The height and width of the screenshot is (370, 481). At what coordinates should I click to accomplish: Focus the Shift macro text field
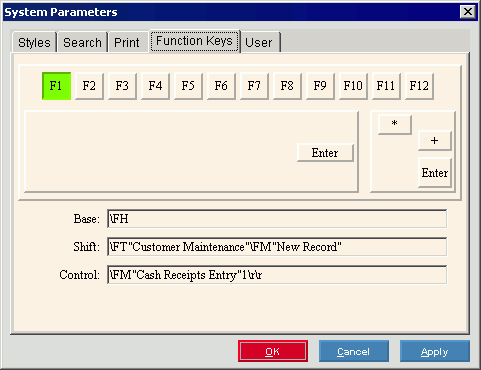pyautogui.click(x=277, y=247)
